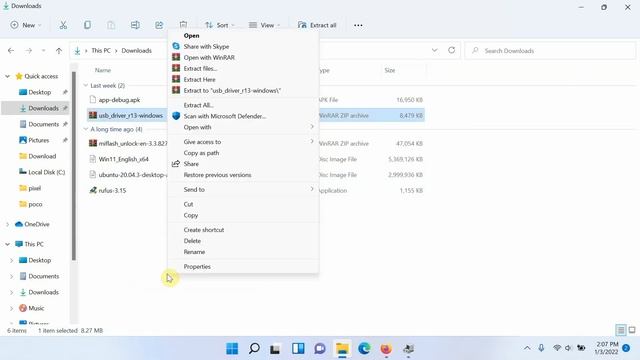Click File Explorer icon on taskbar

click(x=342, y=349)
